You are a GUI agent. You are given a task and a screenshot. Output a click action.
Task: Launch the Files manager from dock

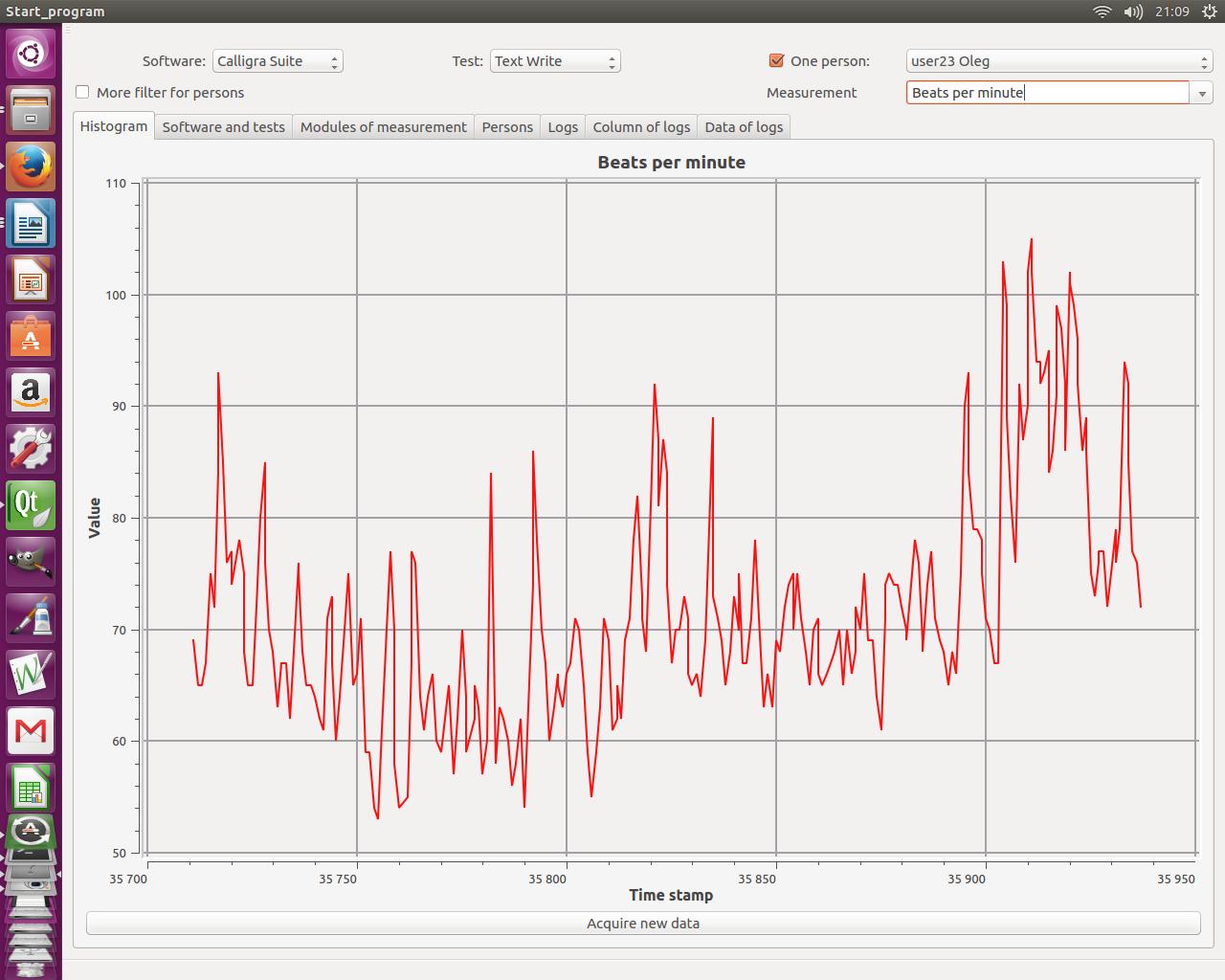tap(31, 110)
